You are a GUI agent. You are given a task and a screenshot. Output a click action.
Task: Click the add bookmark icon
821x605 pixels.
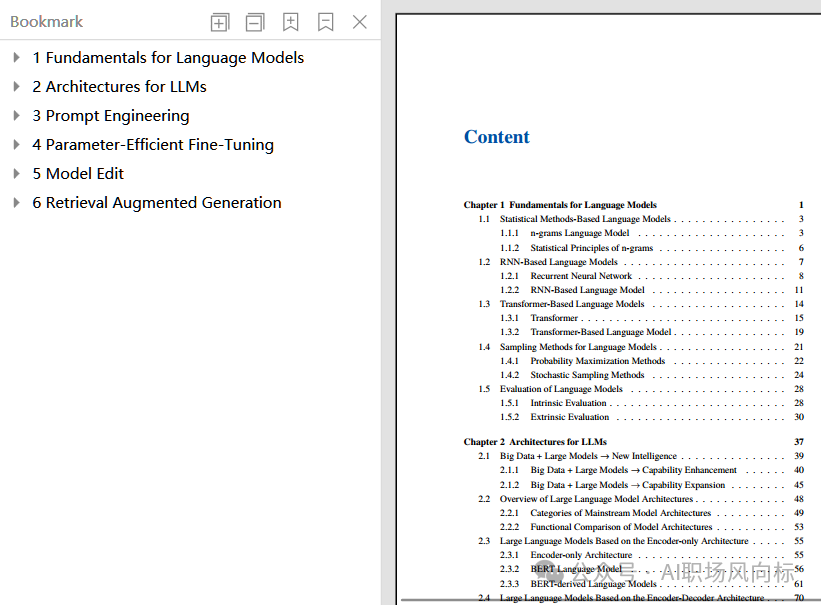(291, 22)
